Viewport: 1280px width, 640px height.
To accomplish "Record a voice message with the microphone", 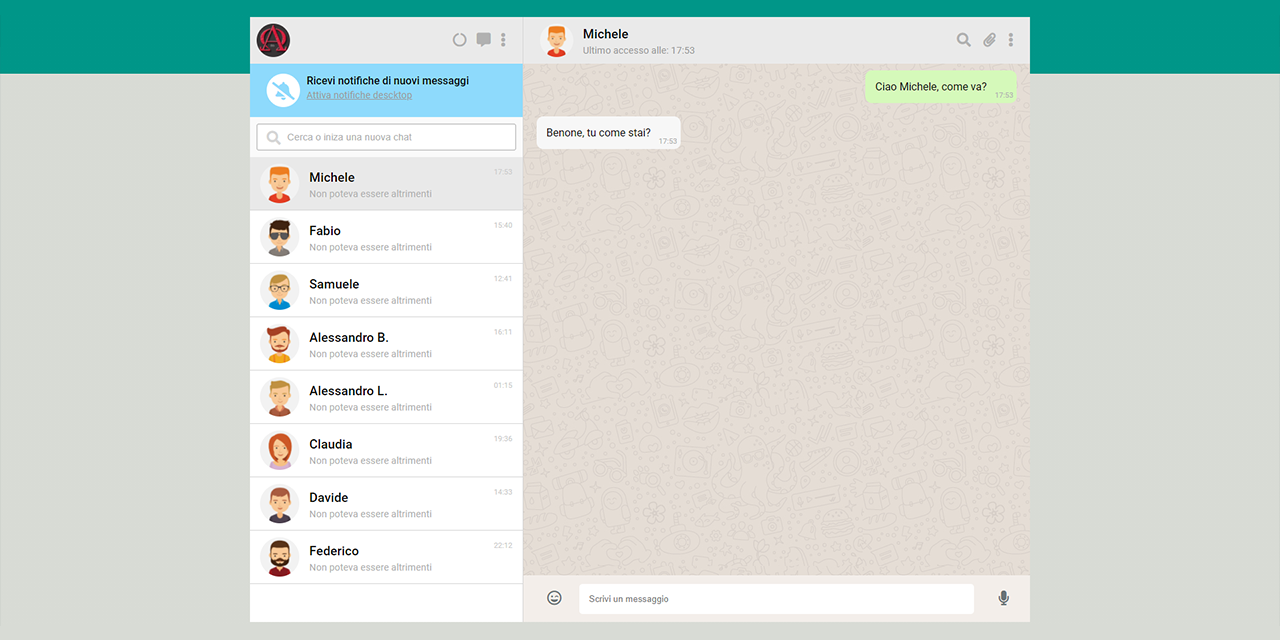I will tap(1003, 597).
